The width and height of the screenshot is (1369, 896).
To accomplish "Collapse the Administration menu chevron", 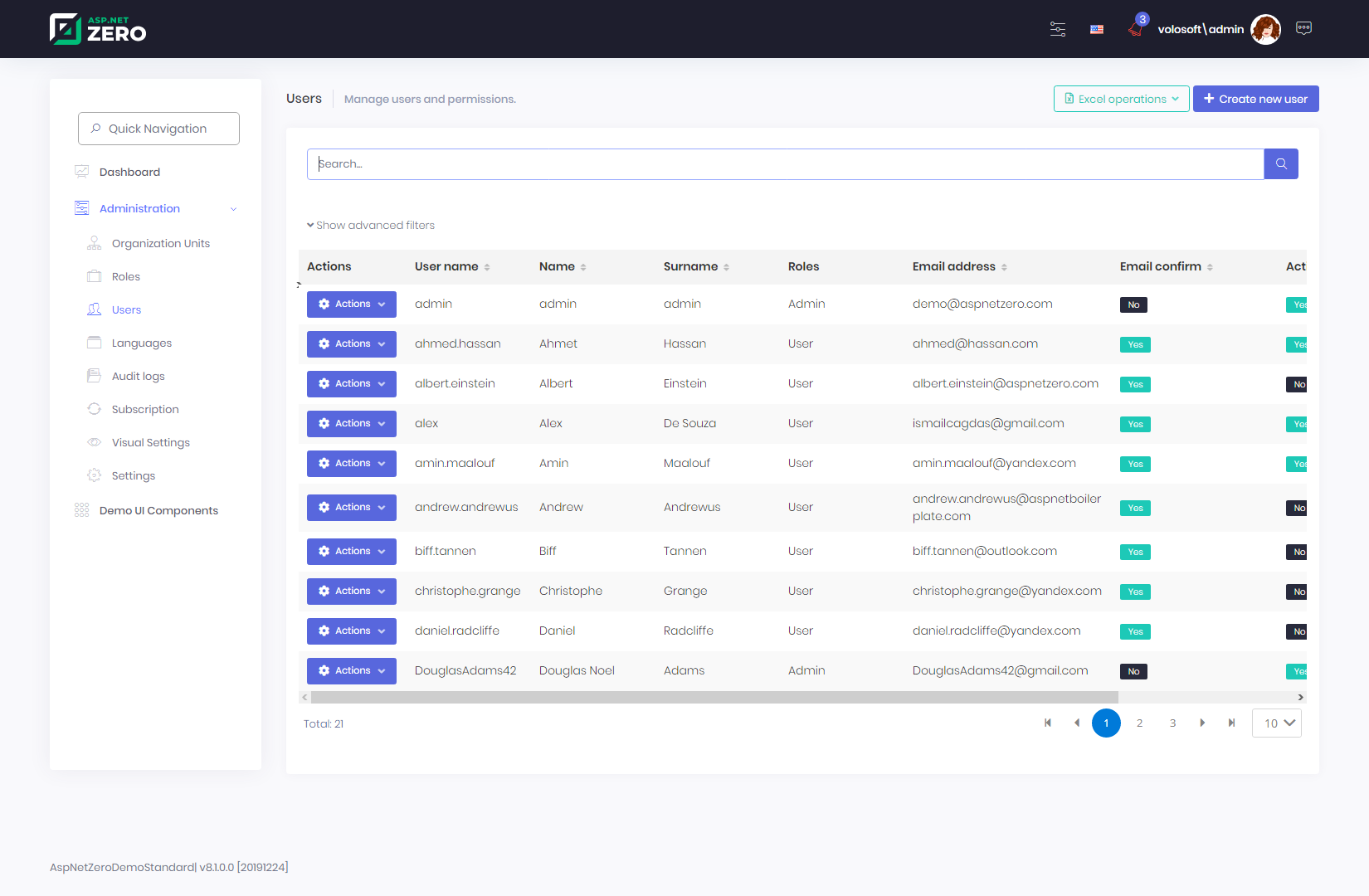I will point(234,209).
